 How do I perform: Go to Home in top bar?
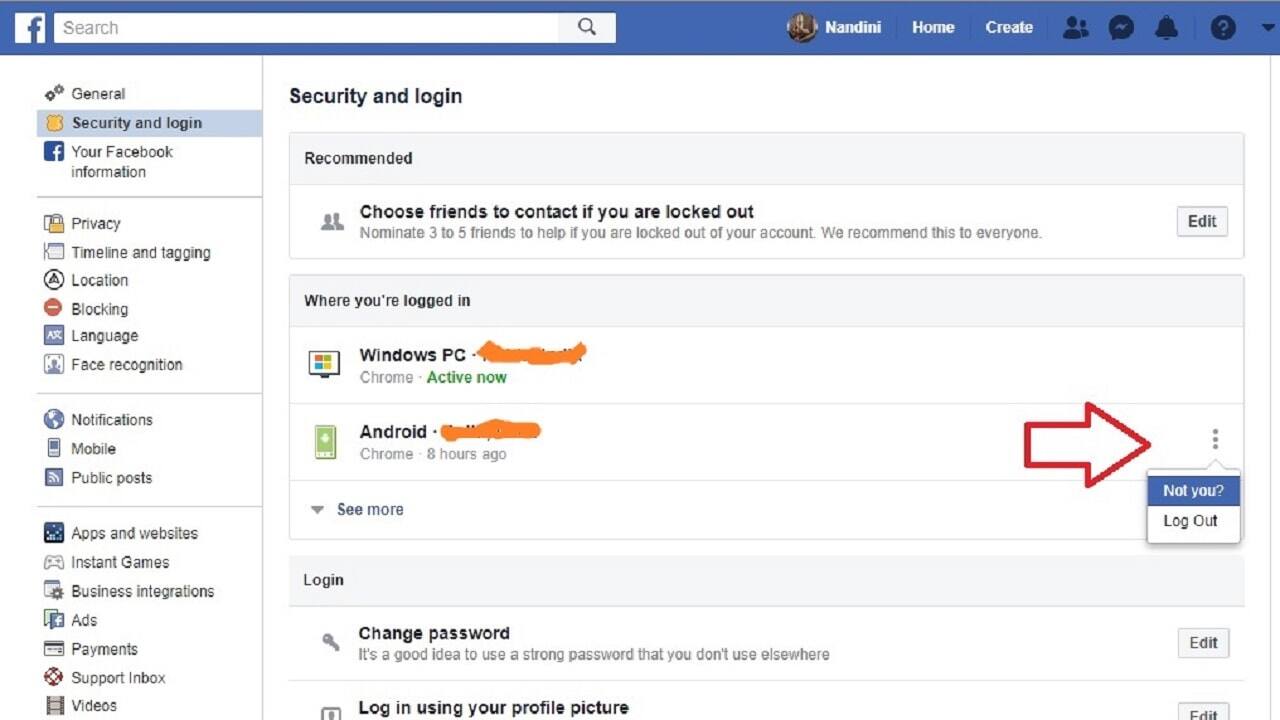point(933,28)
